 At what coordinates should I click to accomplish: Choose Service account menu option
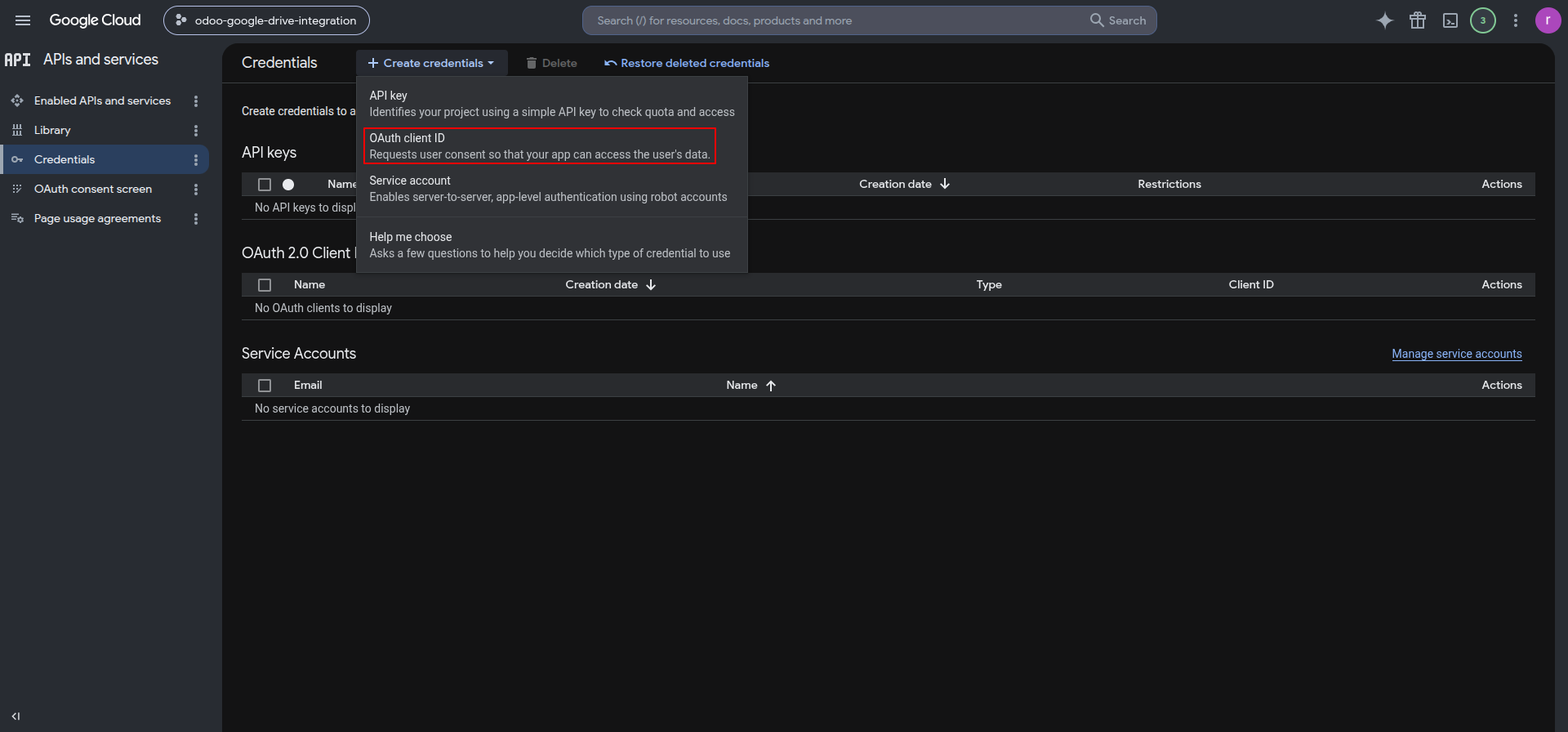pyautogui.click(x=552, y=189)
